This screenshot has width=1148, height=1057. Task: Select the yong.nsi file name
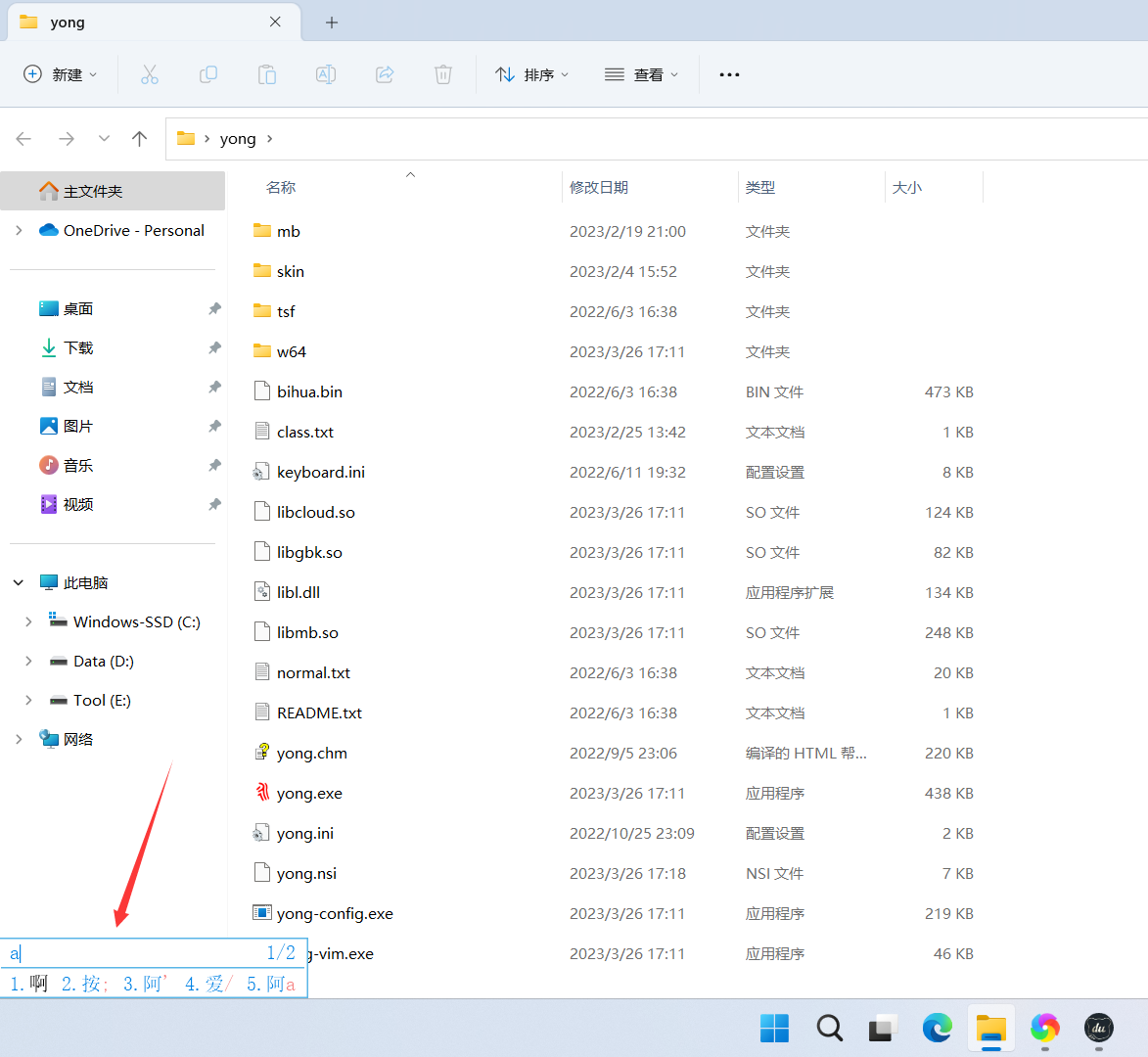(306, 873)
